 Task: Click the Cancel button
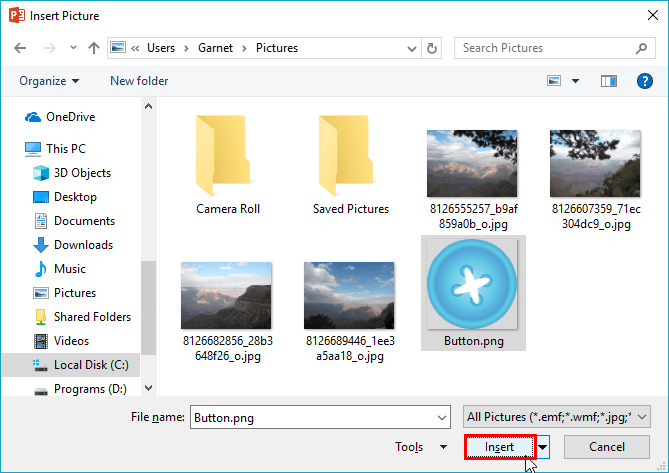click(x=607, y=447)
